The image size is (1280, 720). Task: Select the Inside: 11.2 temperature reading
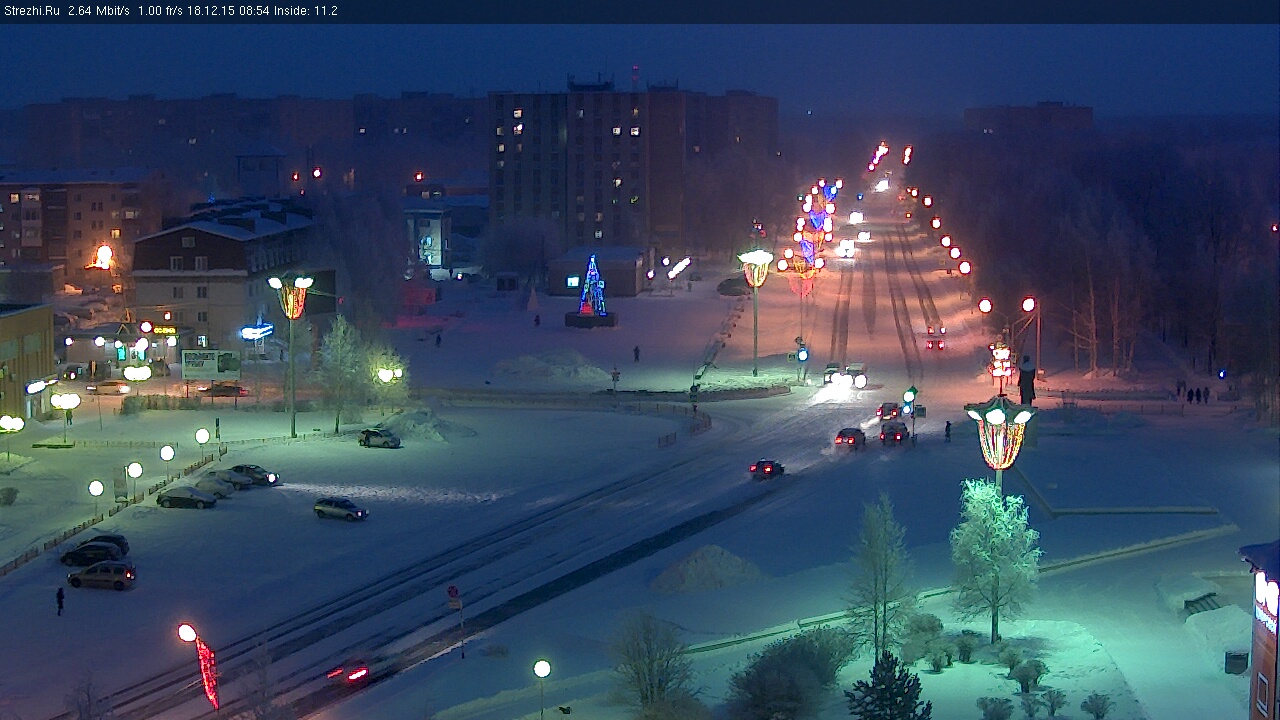coord(306,11)
